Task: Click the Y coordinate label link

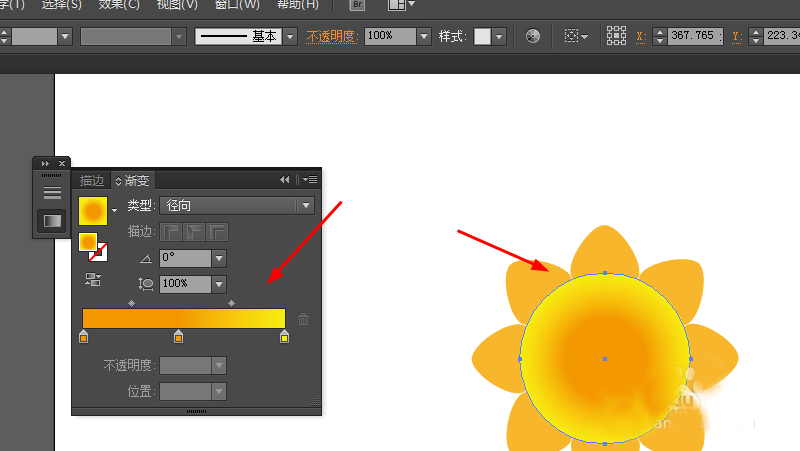Action: [737, 36]
